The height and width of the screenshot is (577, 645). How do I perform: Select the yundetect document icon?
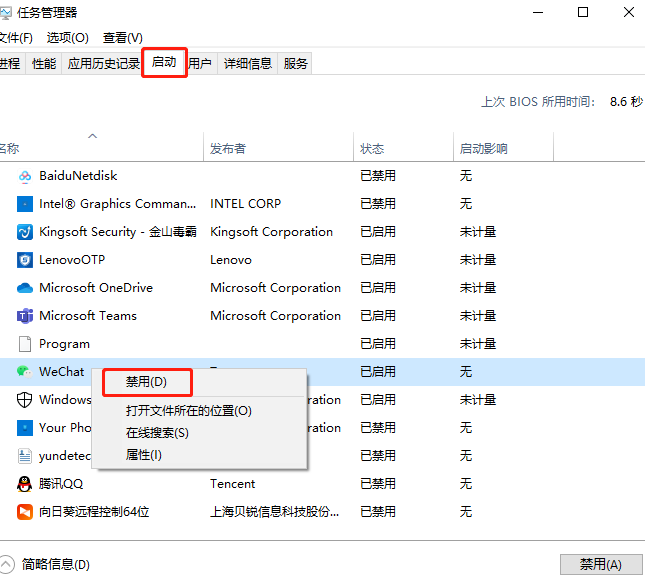(25, 456)
